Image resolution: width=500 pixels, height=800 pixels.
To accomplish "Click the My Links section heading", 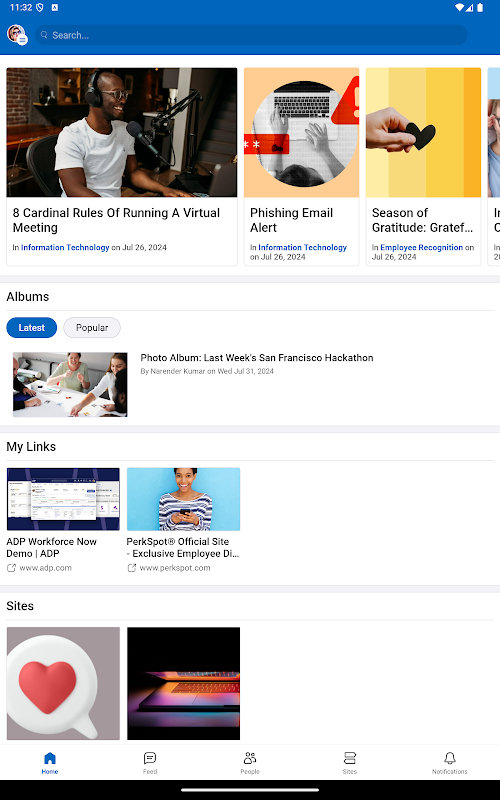I will (31, 447).
